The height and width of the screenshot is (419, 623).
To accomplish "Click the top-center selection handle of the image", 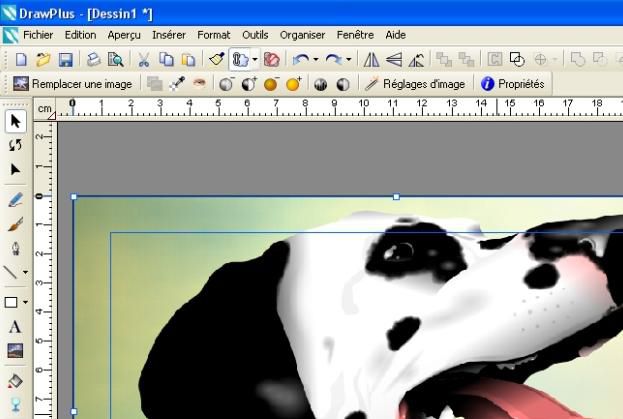I will point(396,197).
